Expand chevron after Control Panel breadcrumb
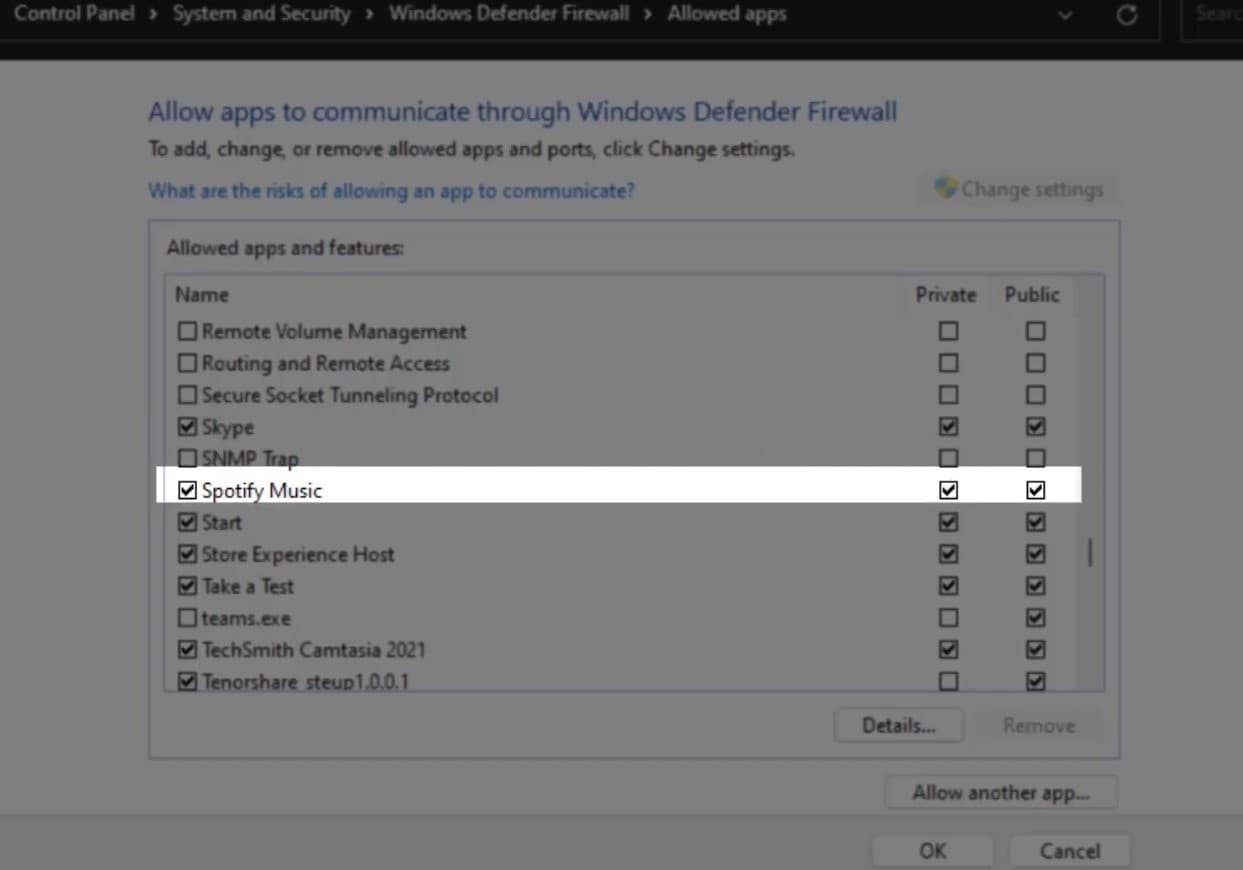 pos(153,15)
